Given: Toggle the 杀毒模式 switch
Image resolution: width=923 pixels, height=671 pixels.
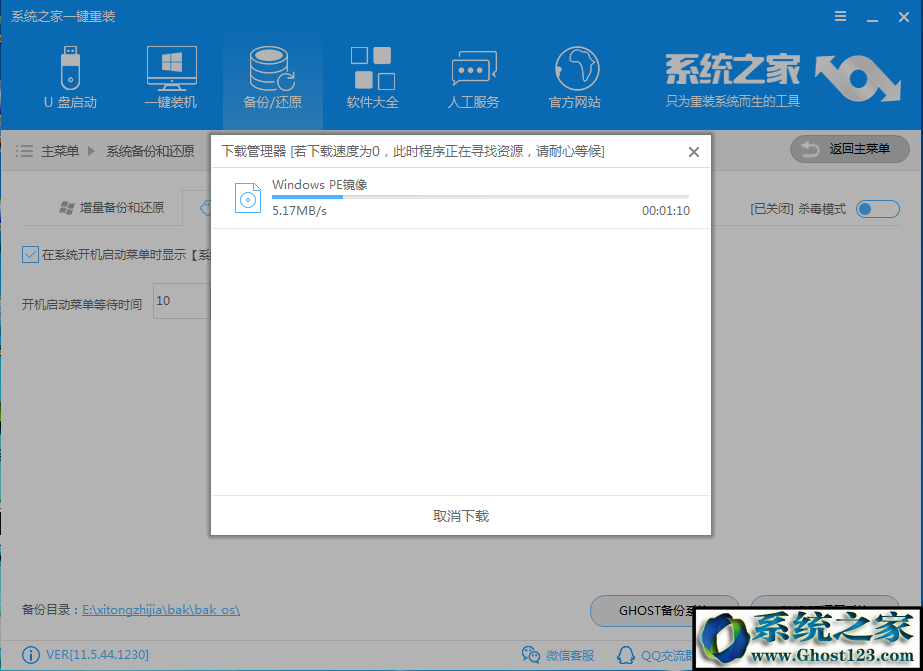Looking at the screenshot, I should [x=878, y=209].
